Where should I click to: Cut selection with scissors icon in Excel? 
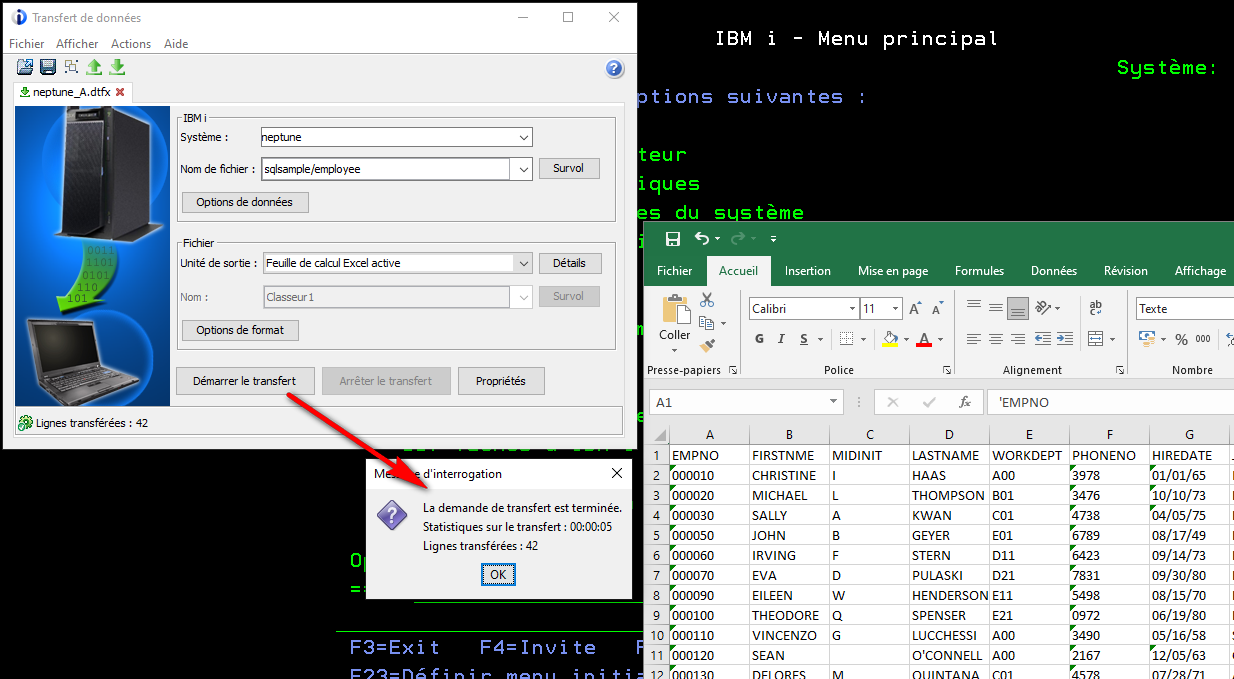708,300
